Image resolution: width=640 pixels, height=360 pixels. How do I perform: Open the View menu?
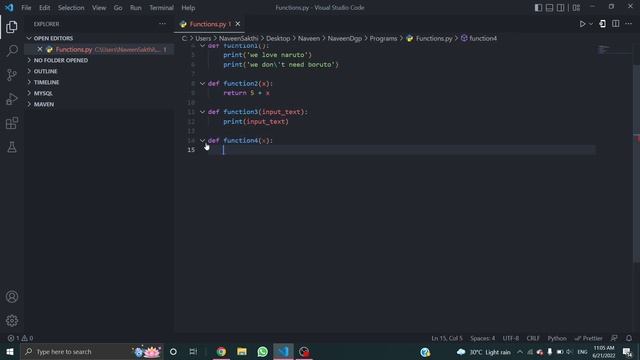(x=99, y=8)
